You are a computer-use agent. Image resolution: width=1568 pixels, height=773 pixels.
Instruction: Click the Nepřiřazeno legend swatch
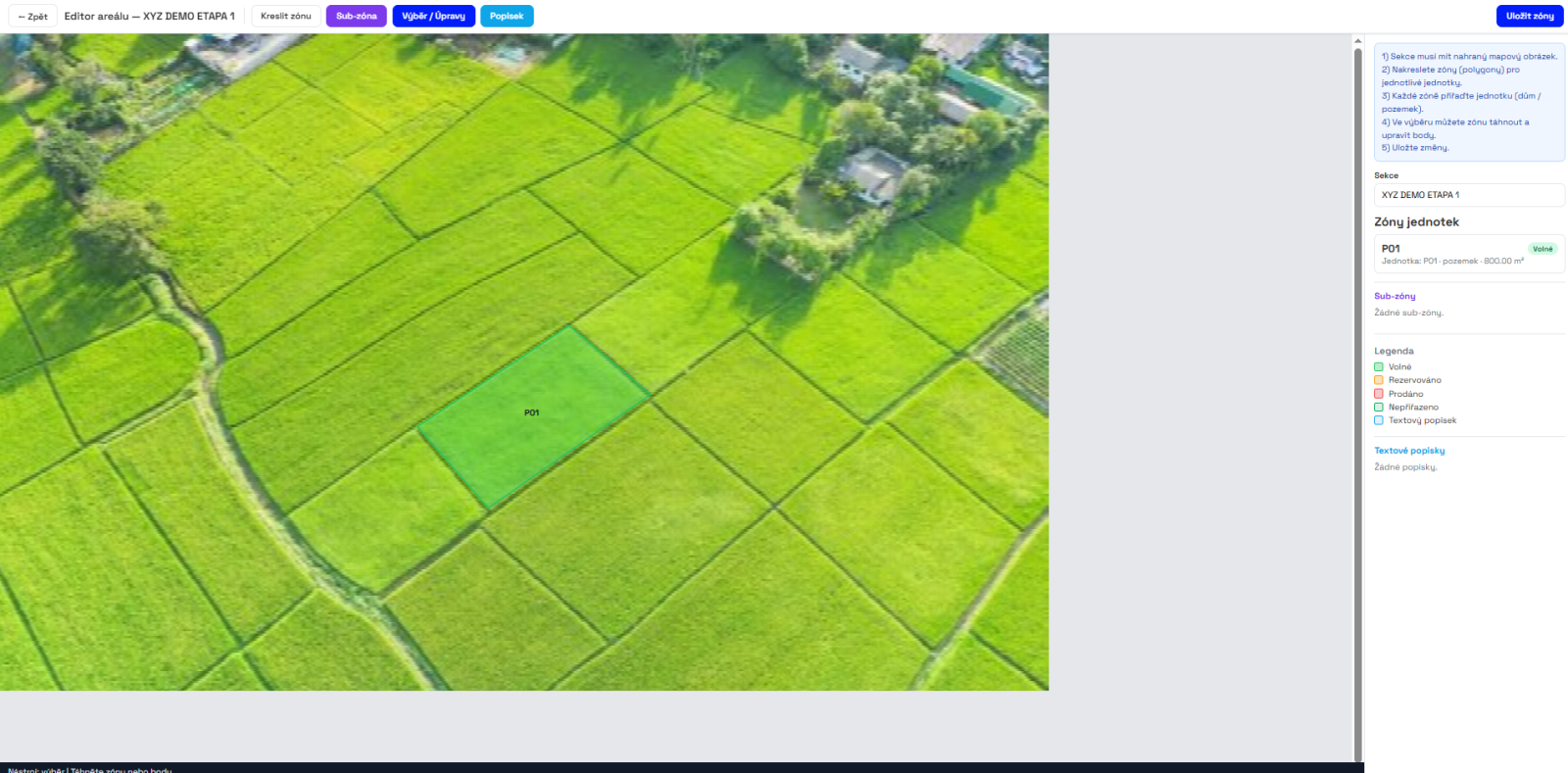[1379, 408]
